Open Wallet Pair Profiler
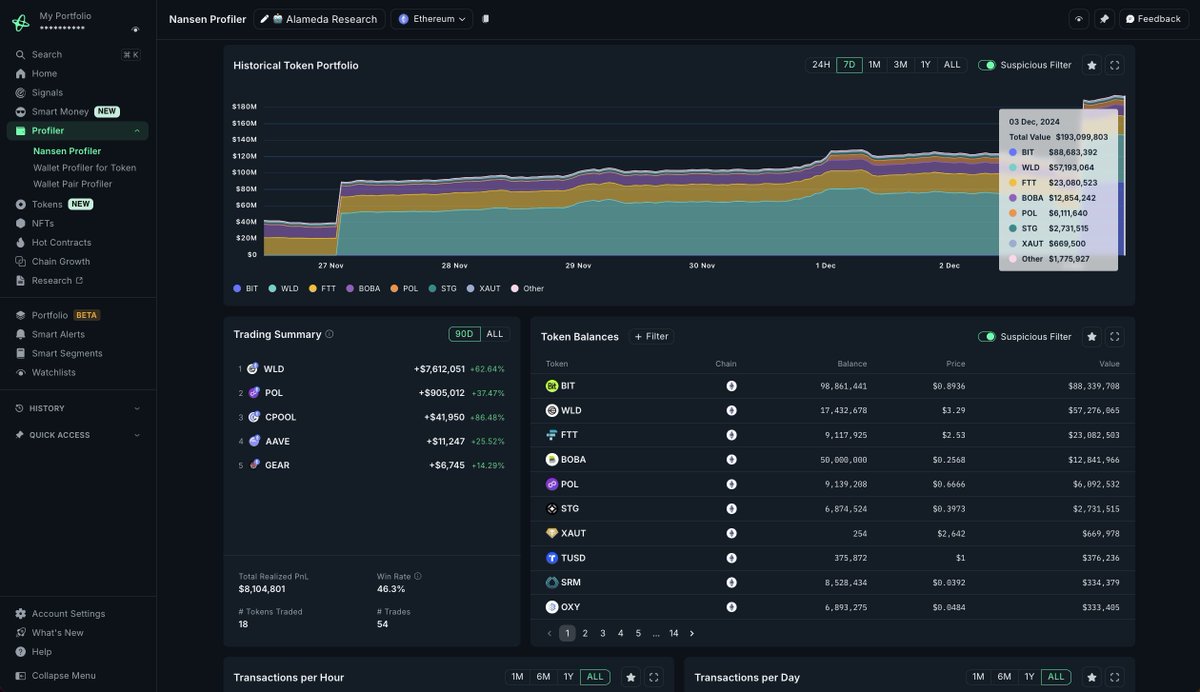Screen dimensions: 1200x692 [x=73, y=184]
